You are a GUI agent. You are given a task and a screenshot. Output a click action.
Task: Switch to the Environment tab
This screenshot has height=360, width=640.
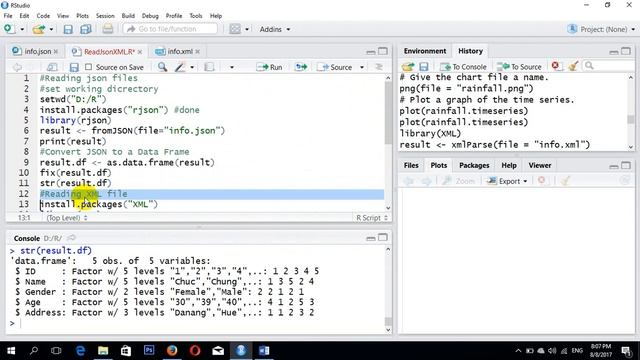point(424,51)
